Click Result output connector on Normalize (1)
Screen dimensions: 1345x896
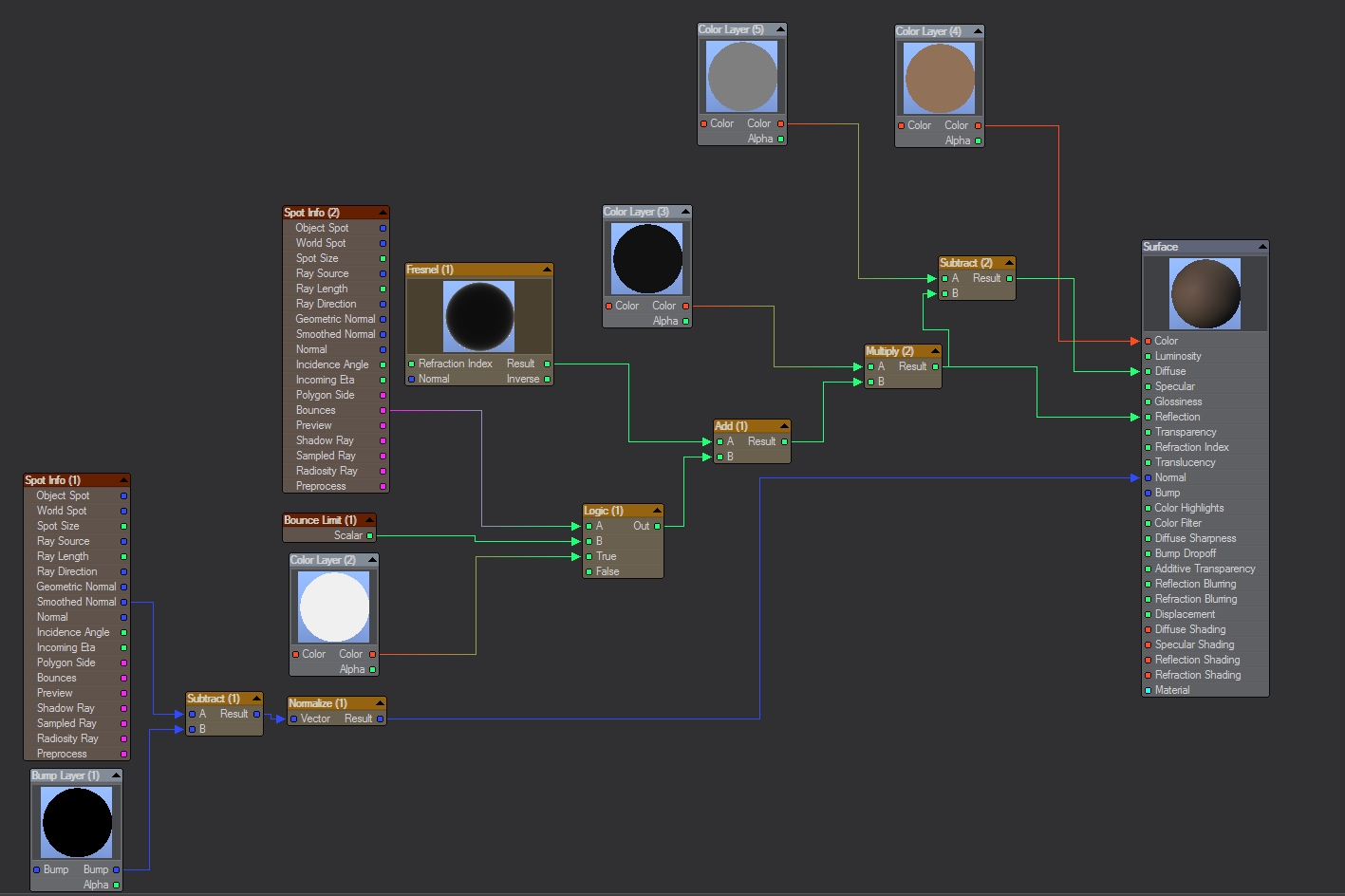click(x=380, y=719)
